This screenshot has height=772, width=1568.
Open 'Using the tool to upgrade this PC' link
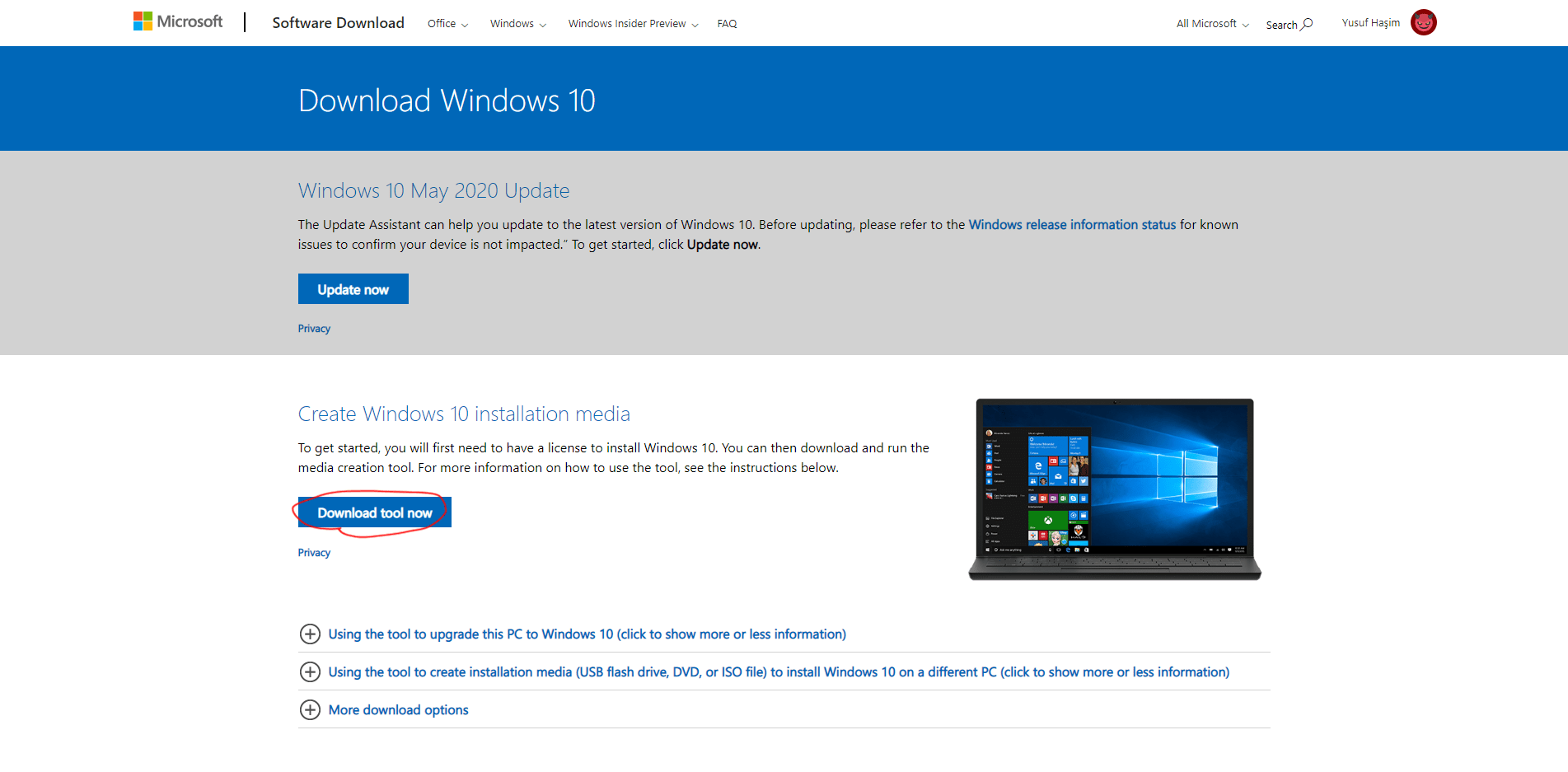(x=587, y=634)
